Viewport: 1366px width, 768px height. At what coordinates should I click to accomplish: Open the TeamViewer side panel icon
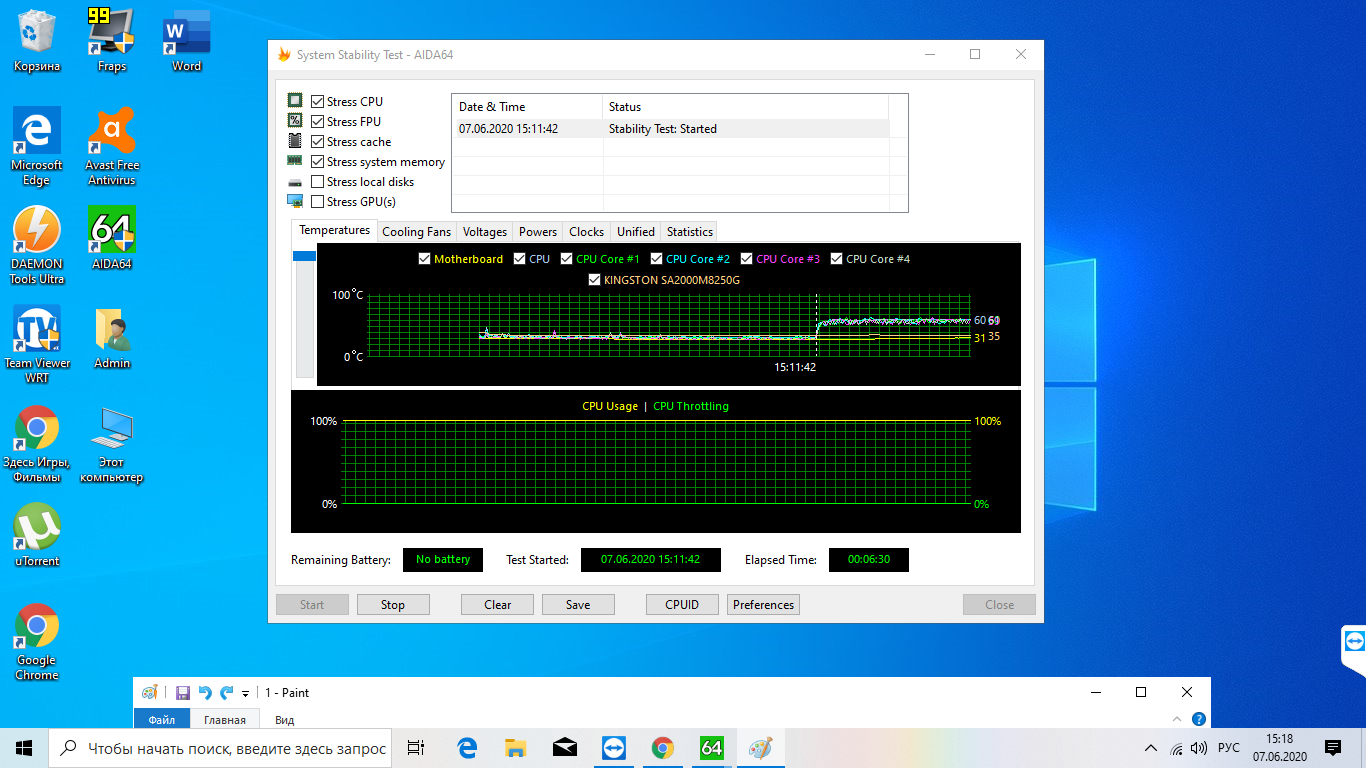click(1354, 641)
